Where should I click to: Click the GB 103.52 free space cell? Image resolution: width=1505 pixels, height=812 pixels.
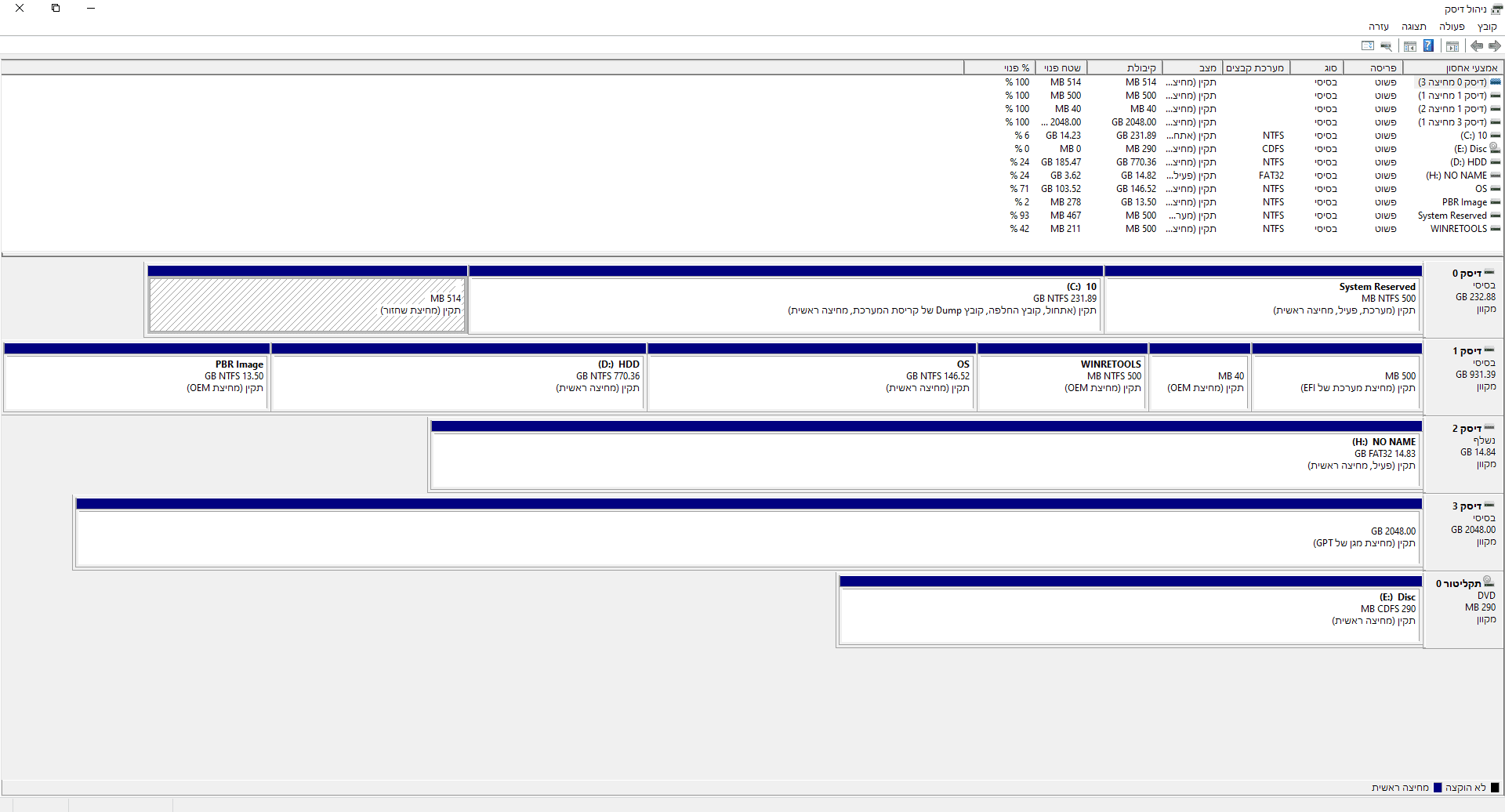[1061, 189]
